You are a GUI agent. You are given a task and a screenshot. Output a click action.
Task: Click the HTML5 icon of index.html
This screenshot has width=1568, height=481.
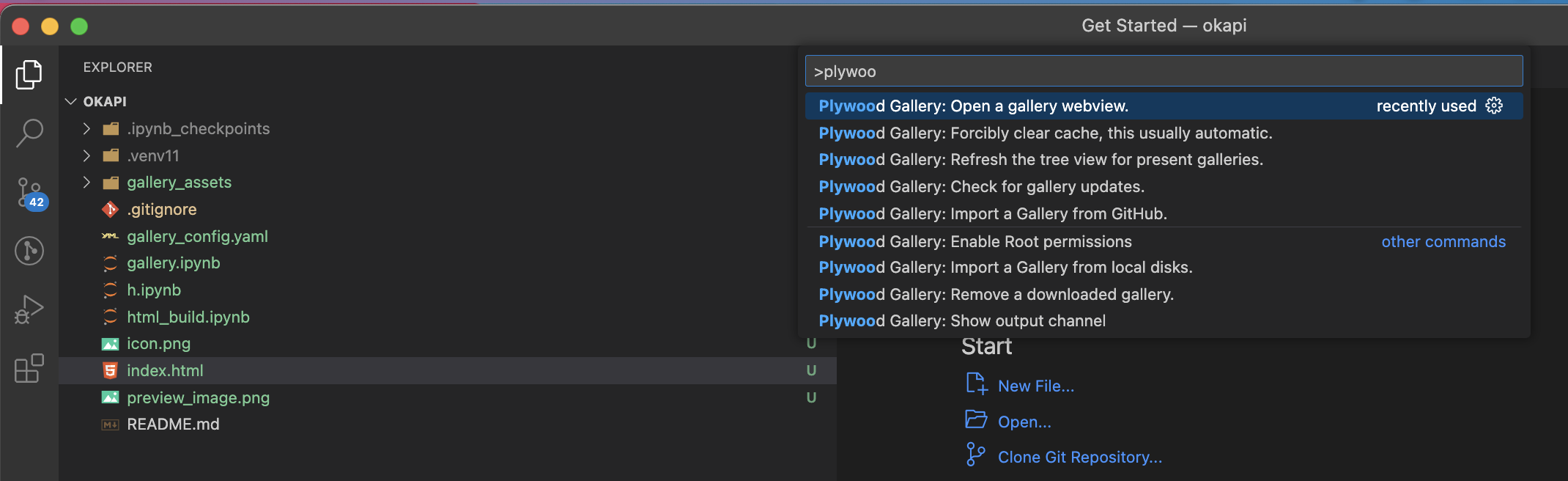pyautogui.click(x=110, y=370)
